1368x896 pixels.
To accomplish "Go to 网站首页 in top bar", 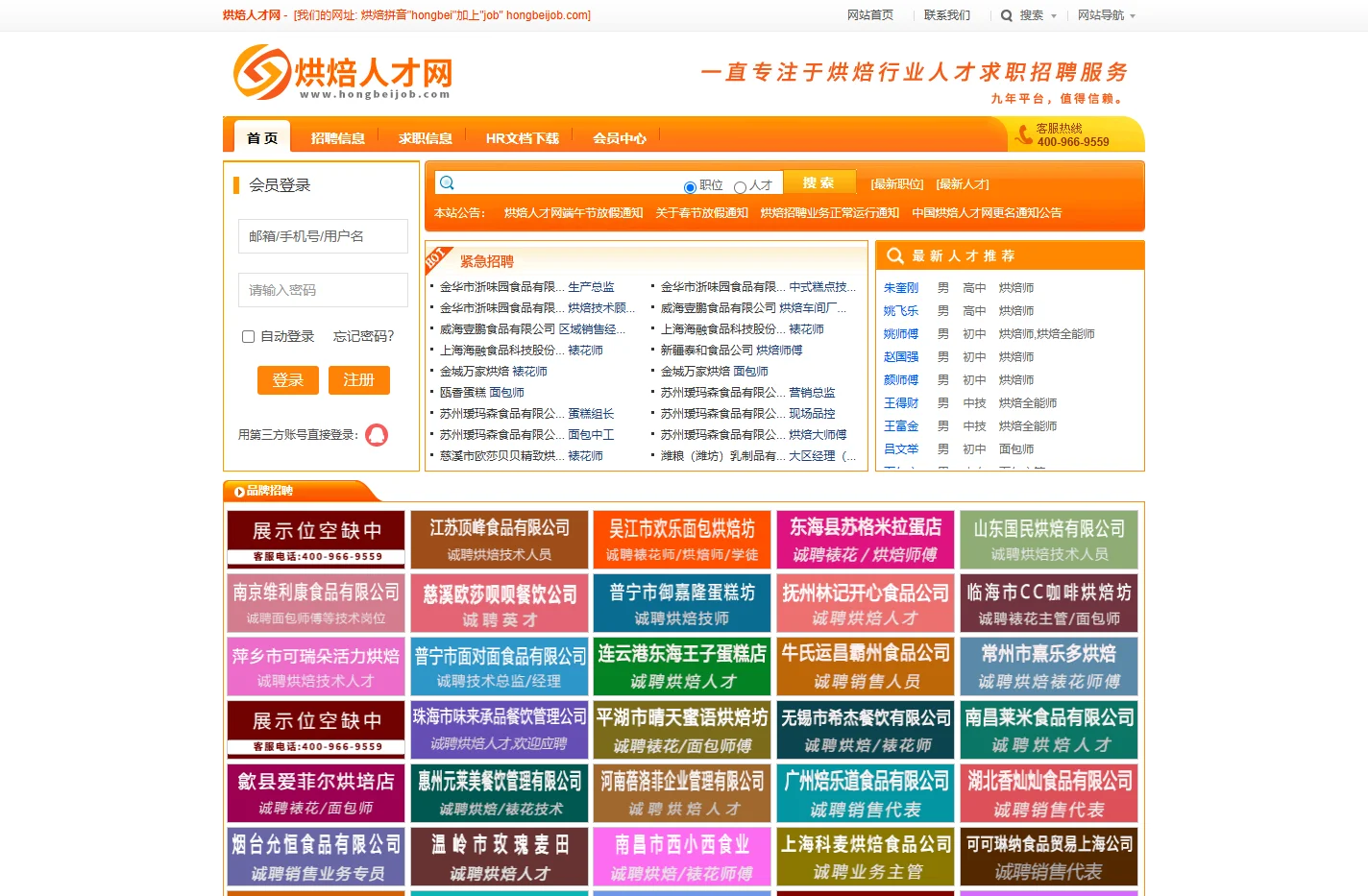I will click(x=870, y=15).
